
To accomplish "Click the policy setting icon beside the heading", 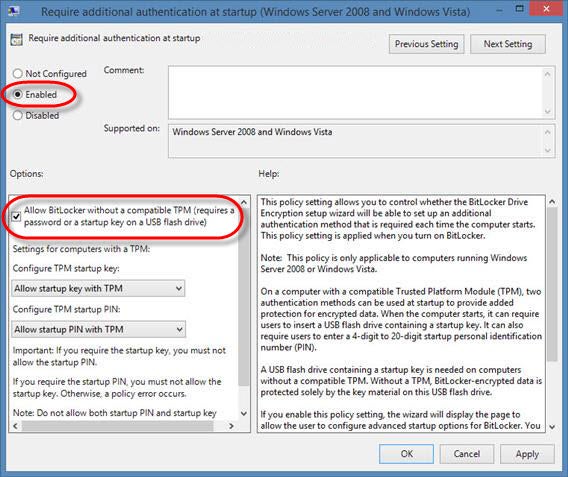I will [17, 39].
